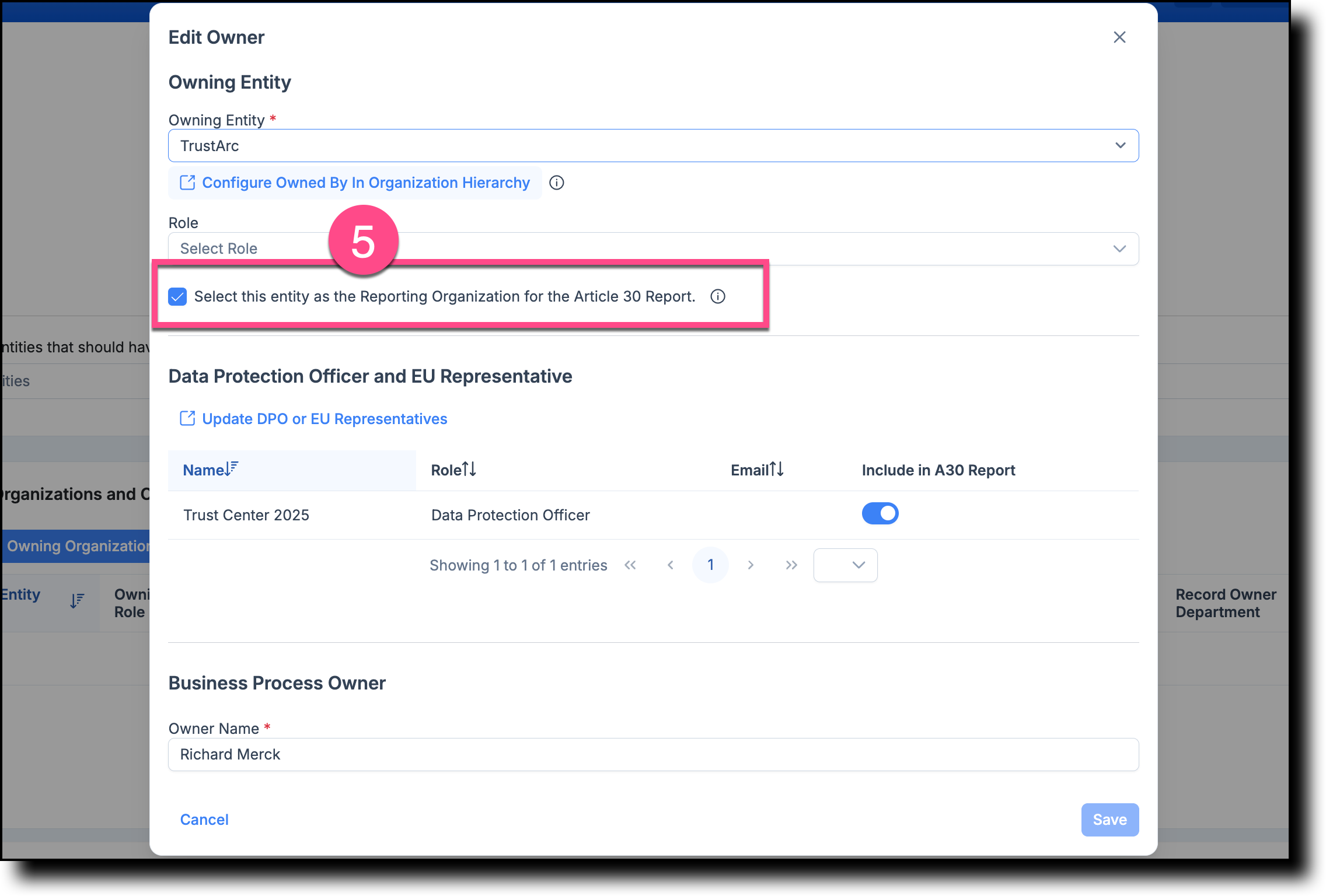
Task: Click the external-link icon on Configure Owned By
Action: click(x=187, y=183)
